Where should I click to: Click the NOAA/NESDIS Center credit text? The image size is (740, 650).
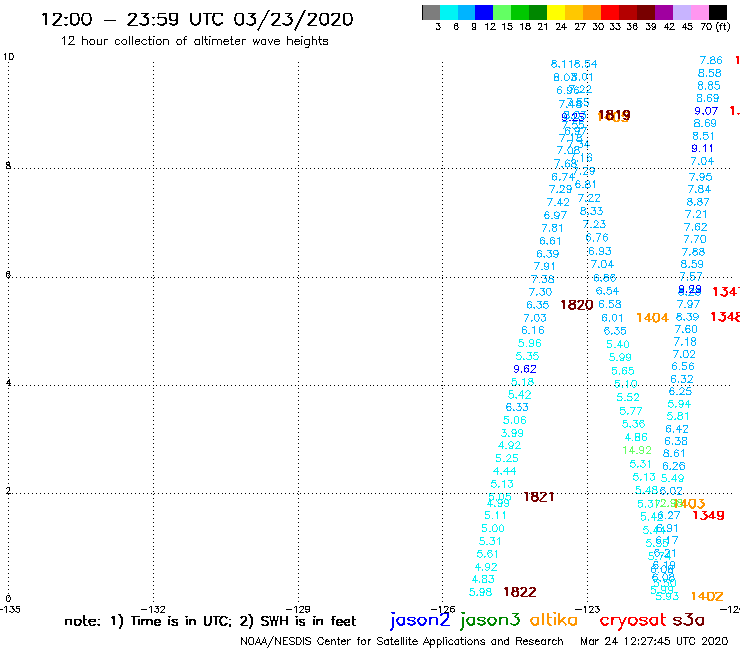point(402,641)
